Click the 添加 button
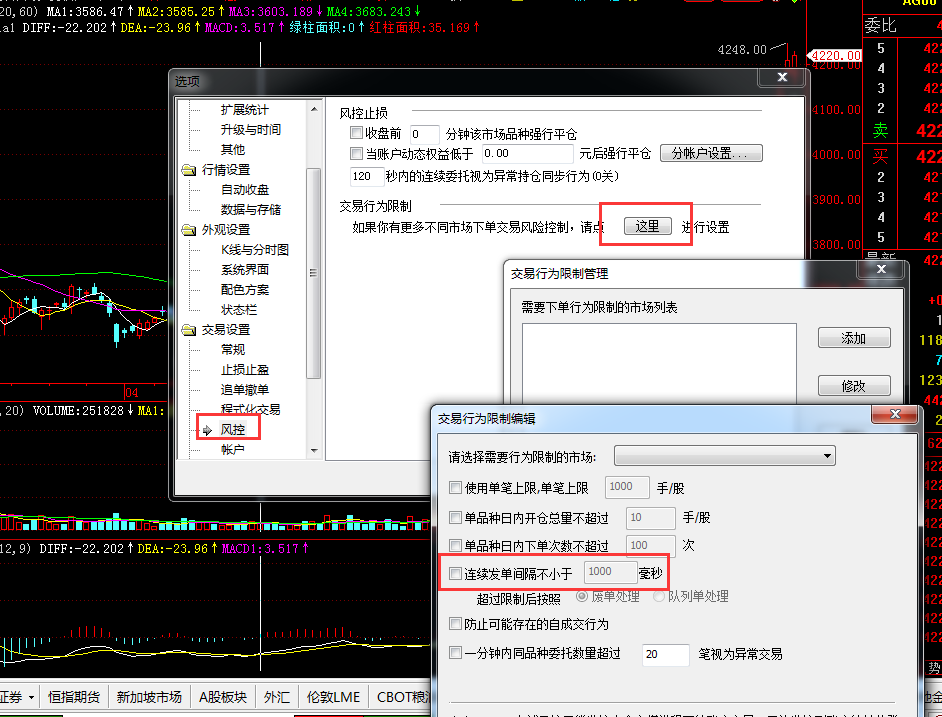This screenshot has width=942, height=717. click(x=853, y=338)
